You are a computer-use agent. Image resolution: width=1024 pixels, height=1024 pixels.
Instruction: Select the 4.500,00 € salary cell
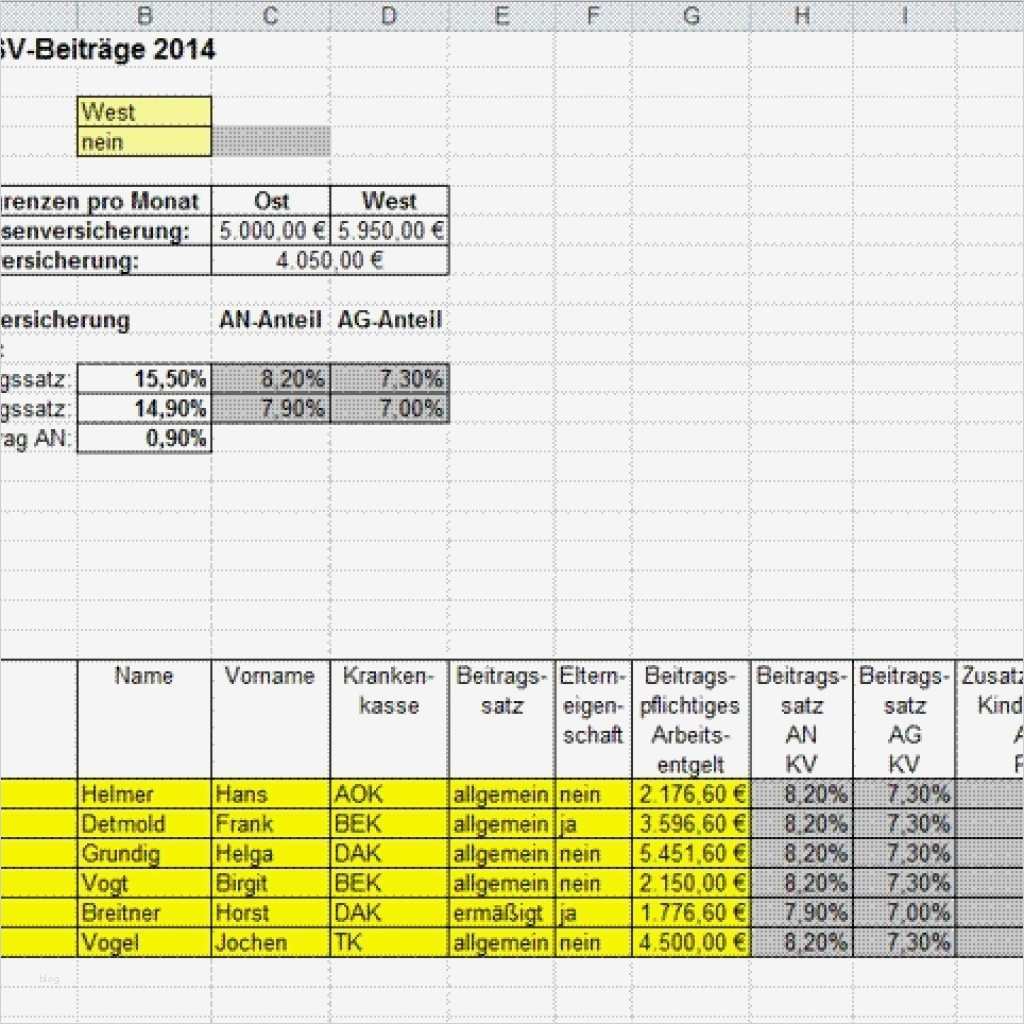[692, 943]
